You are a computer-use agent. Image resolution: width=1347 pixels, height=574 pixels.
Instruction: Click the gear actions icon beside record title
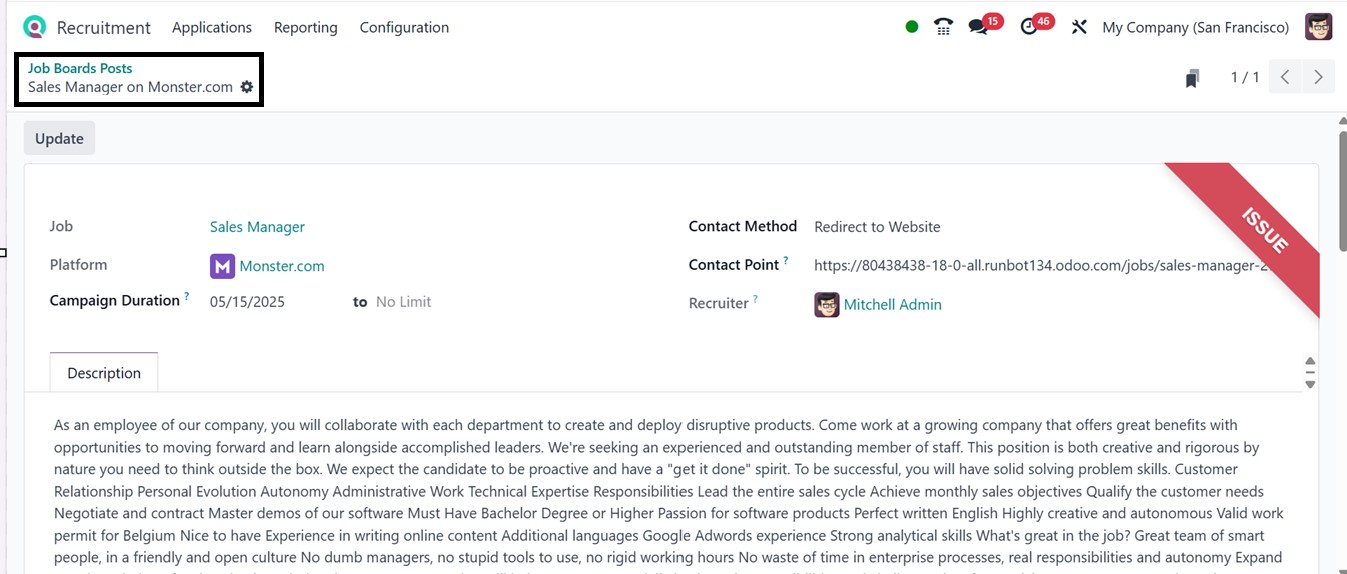(x=247, y=87)
